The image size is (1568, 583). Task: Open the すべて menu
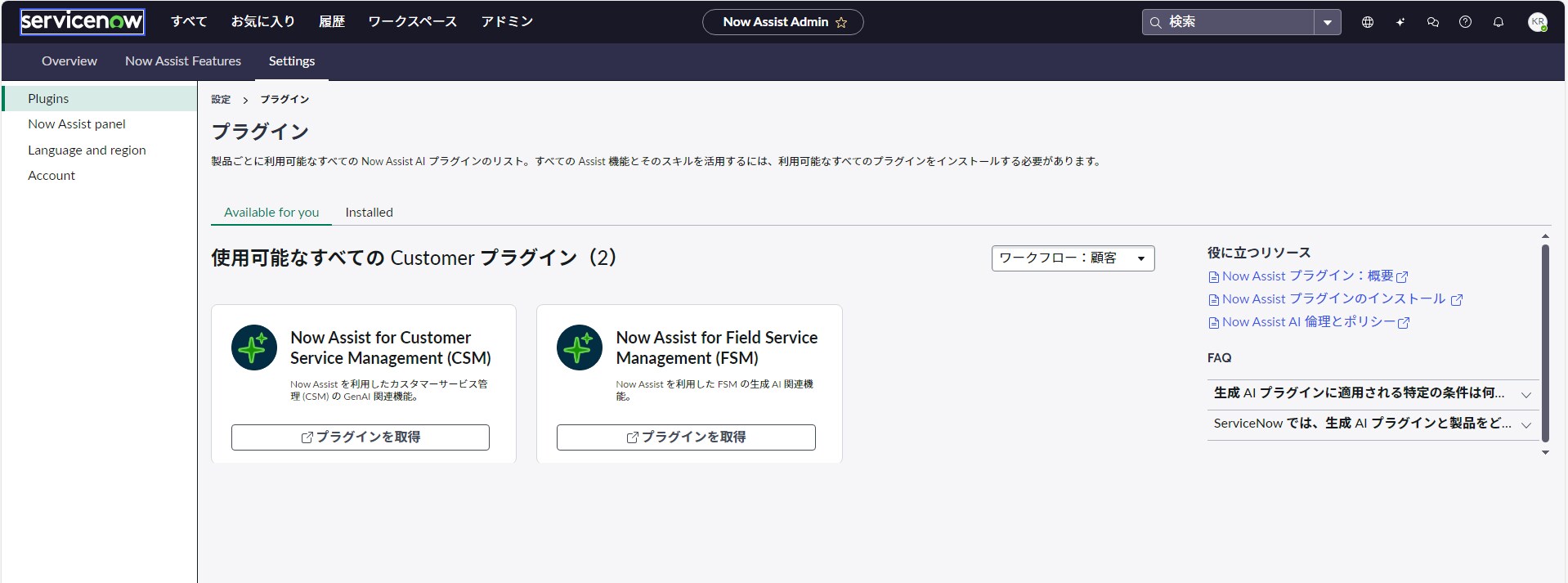(189, 22)
